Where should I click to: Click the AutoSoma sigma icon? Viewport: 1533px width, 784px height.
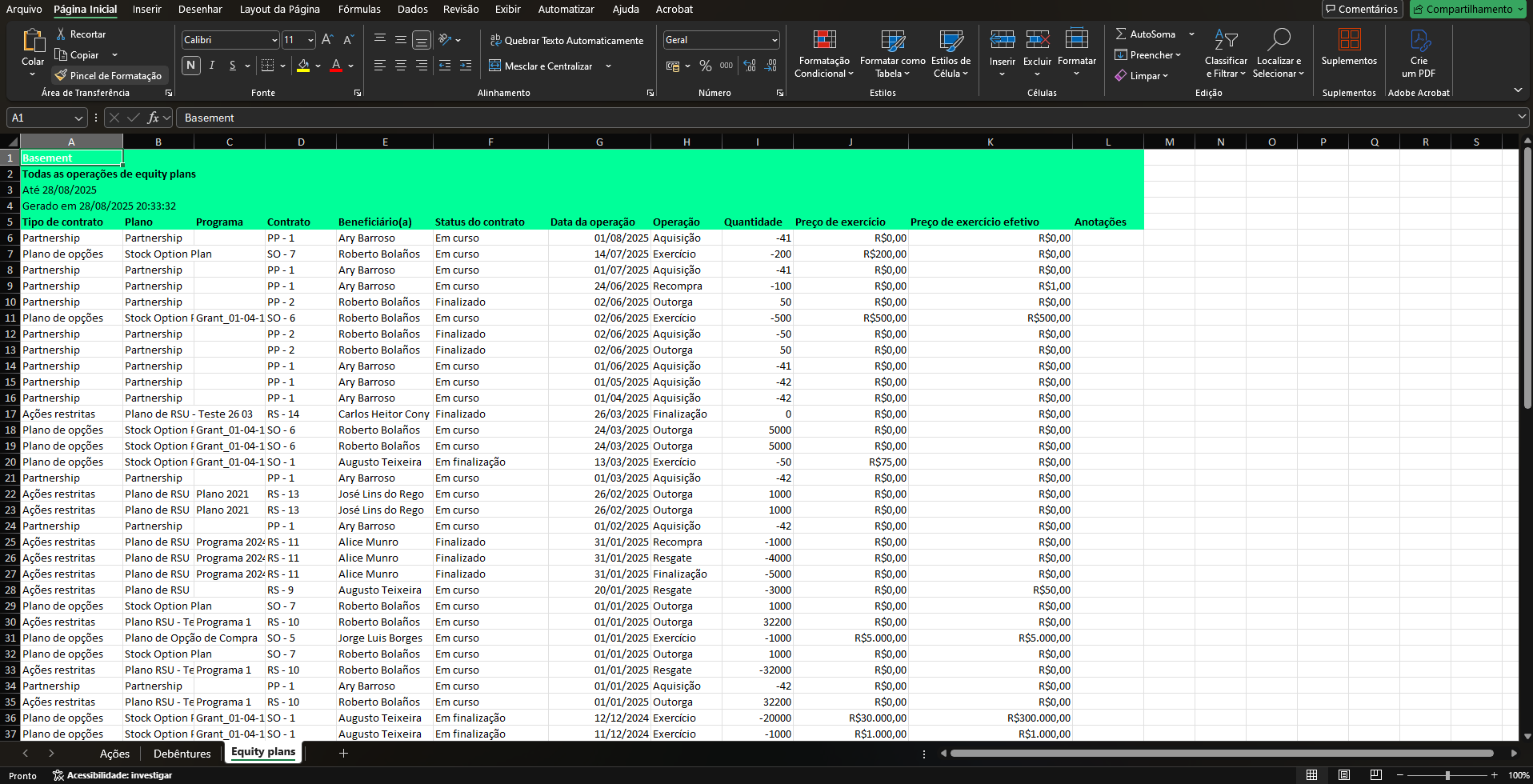pos(1121,34)
